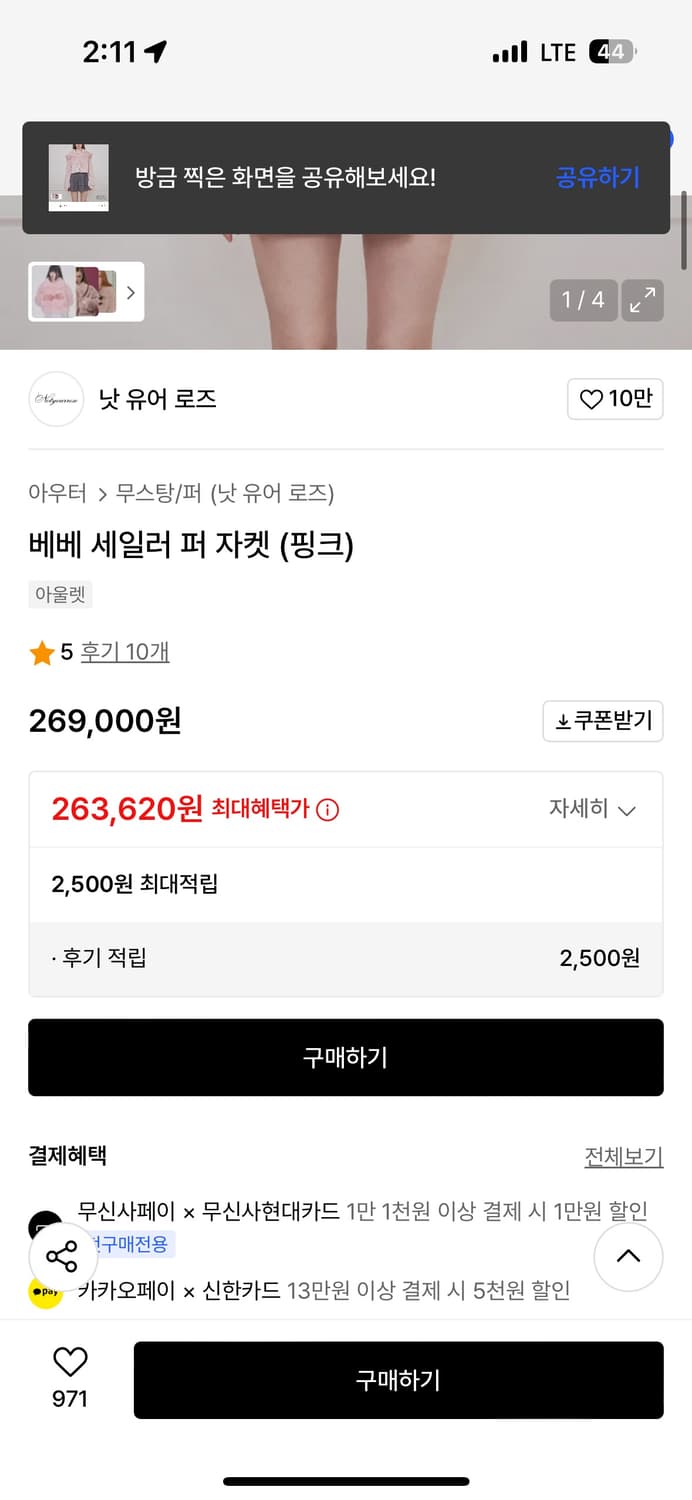Image resolution: width=692 pixels, height=1500 pixels.
Task: Click the 무신사페이 payment logo icon
Action: (43, 1222)
